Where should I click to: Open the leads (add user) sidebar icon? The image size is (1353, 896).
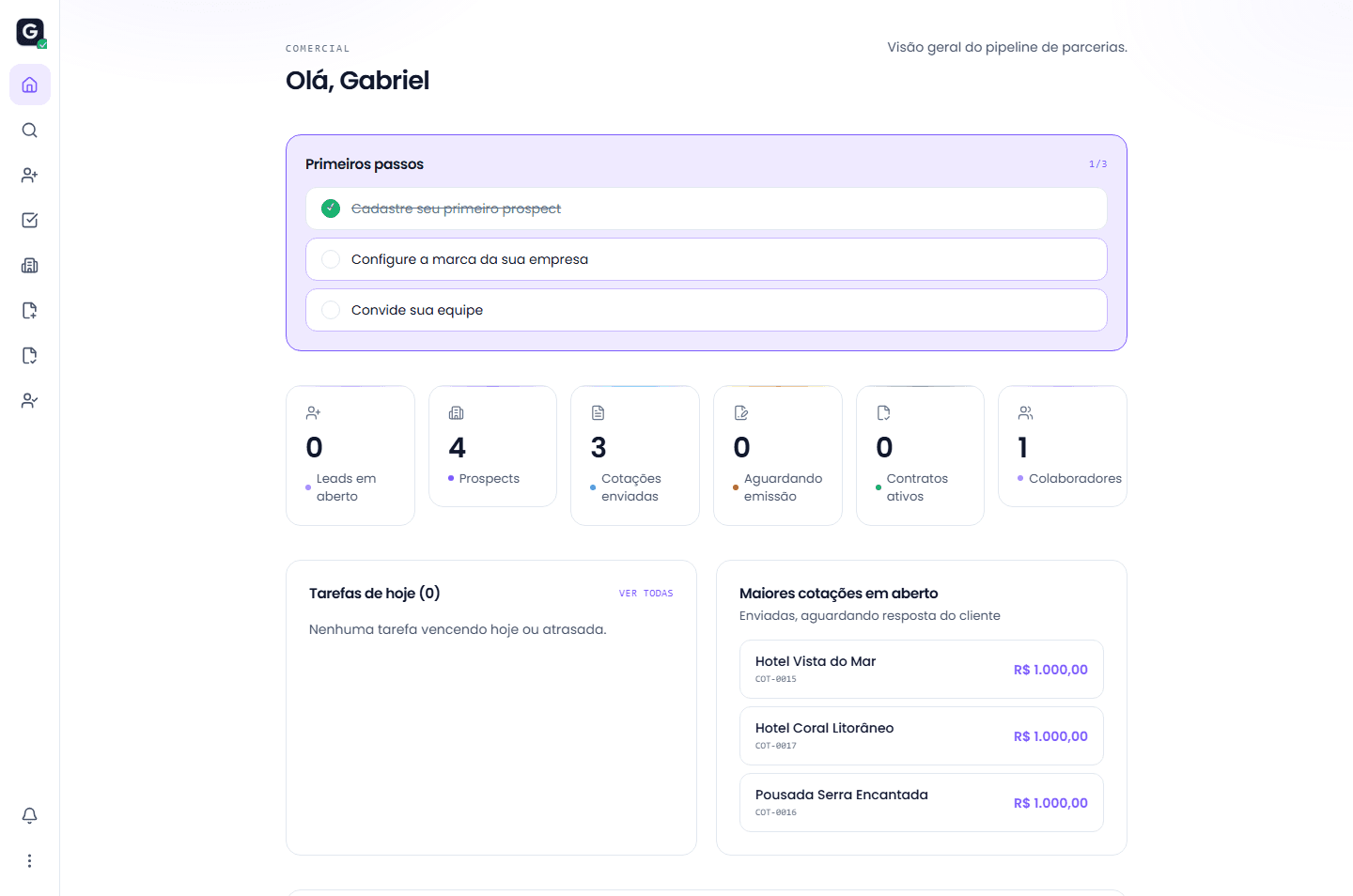[30, 176]
